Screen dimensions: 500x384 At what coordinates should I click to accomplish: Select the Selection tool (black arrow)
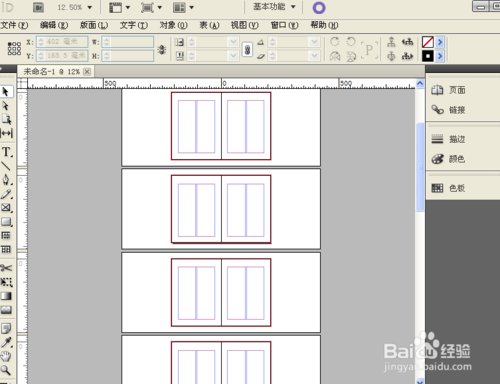coord(6,92)
